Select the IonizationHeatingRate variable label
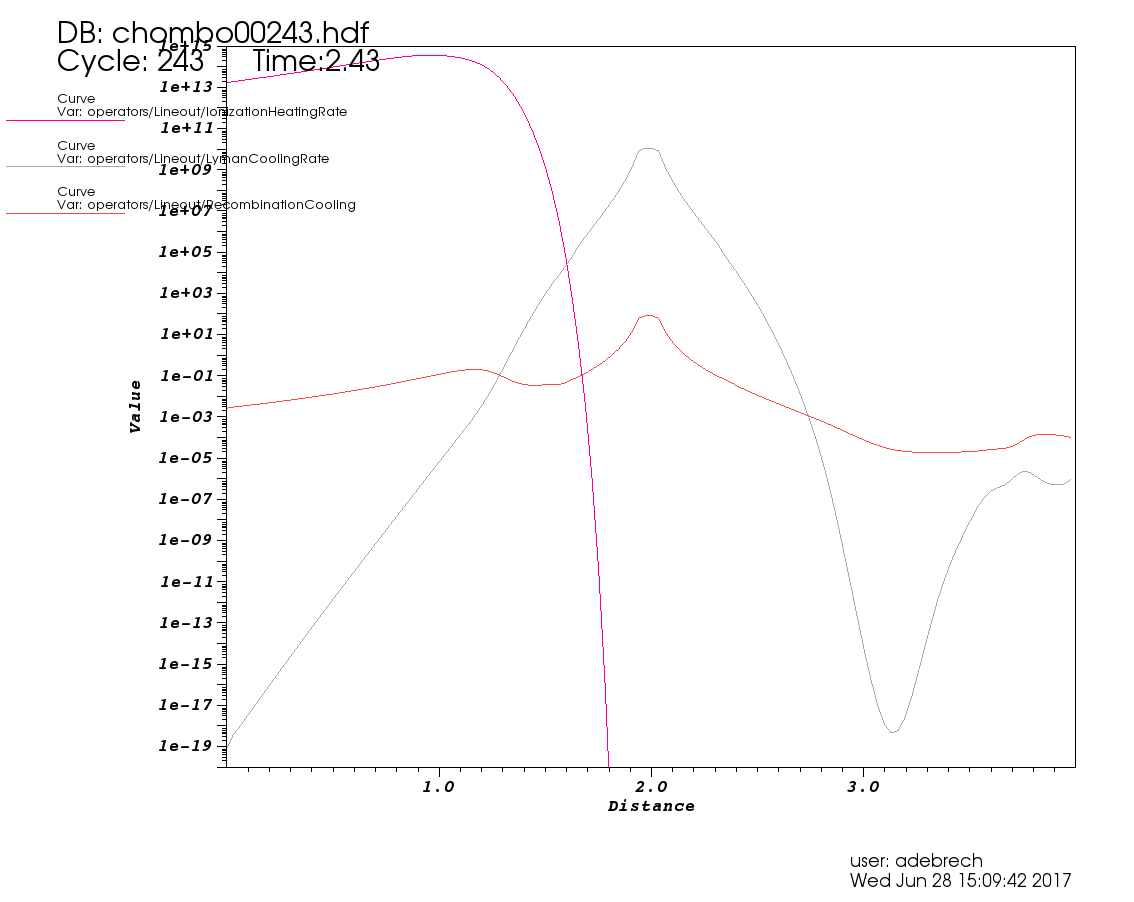1134x902 pixels. [202, 112]
